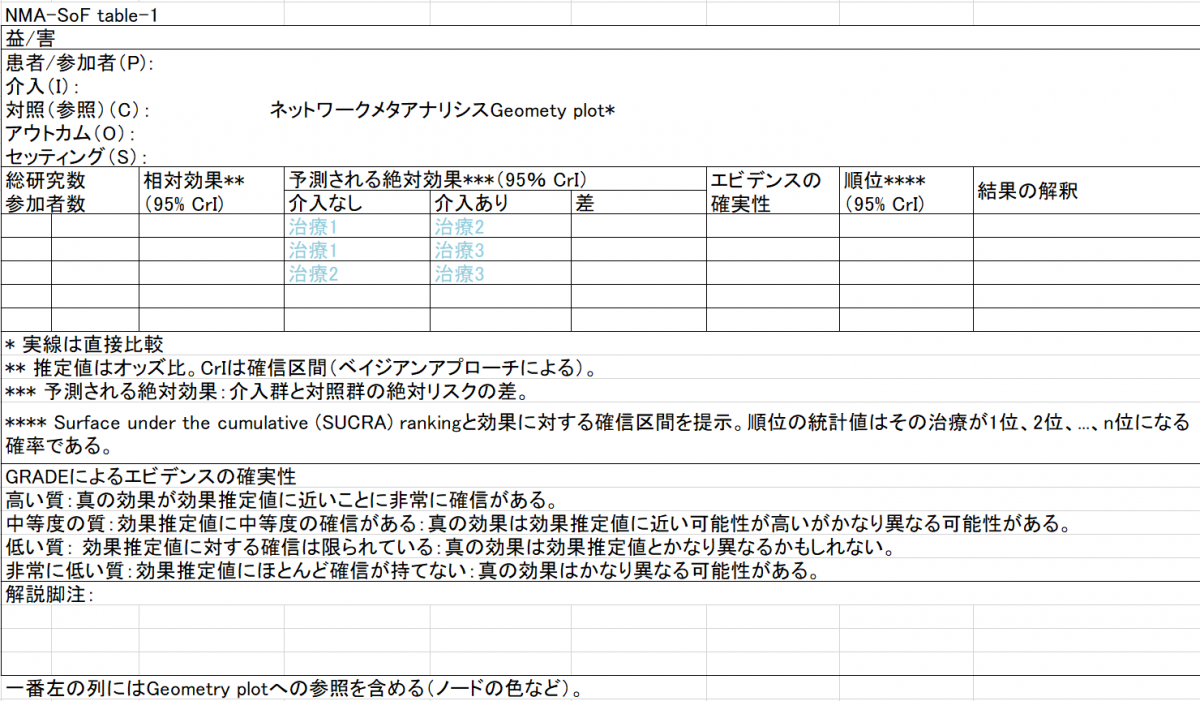Select the 差 column header

586,203
